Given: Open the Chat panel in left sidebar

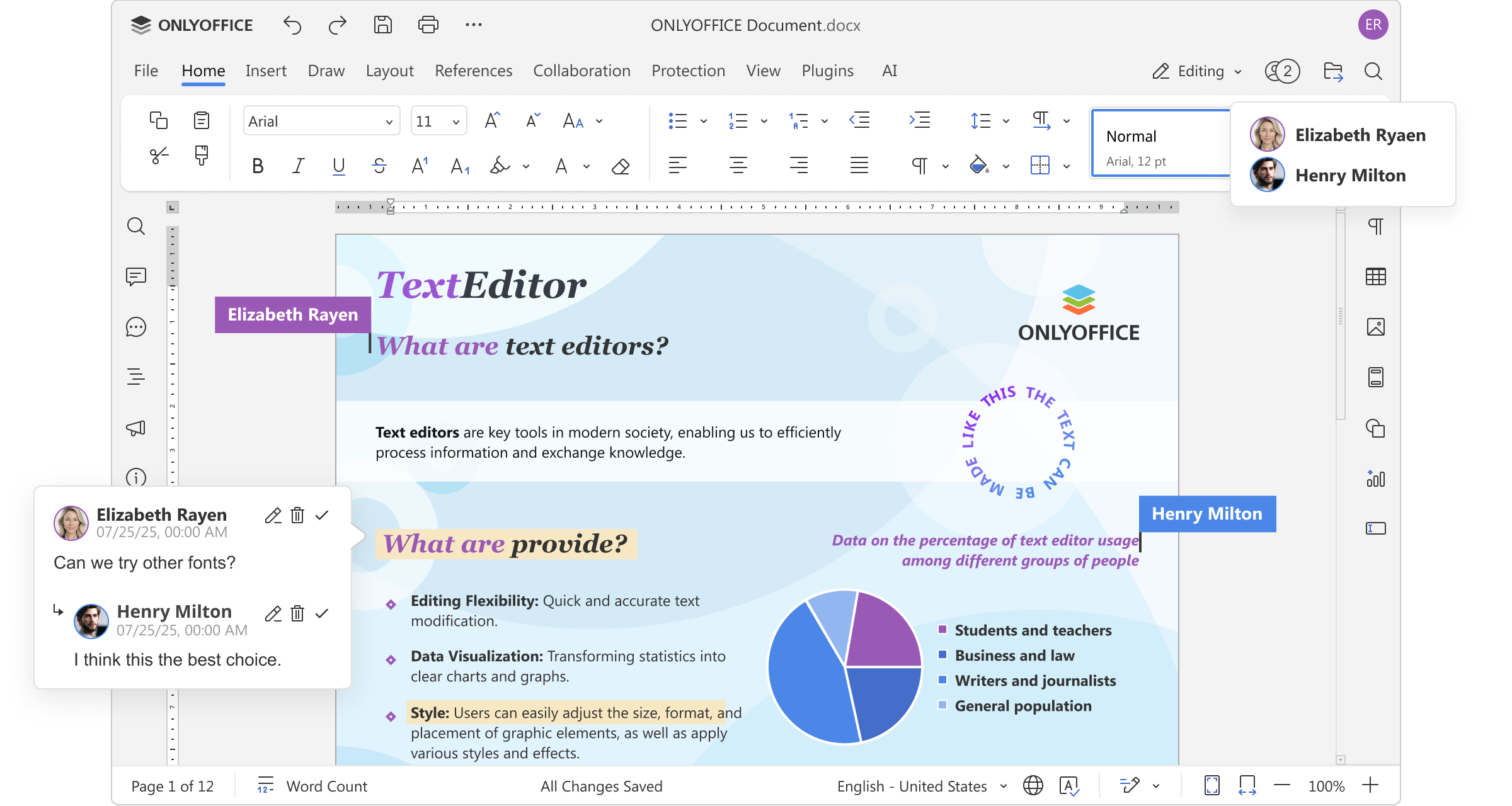Looking at the screenshot, I should [x=136, y=327].
